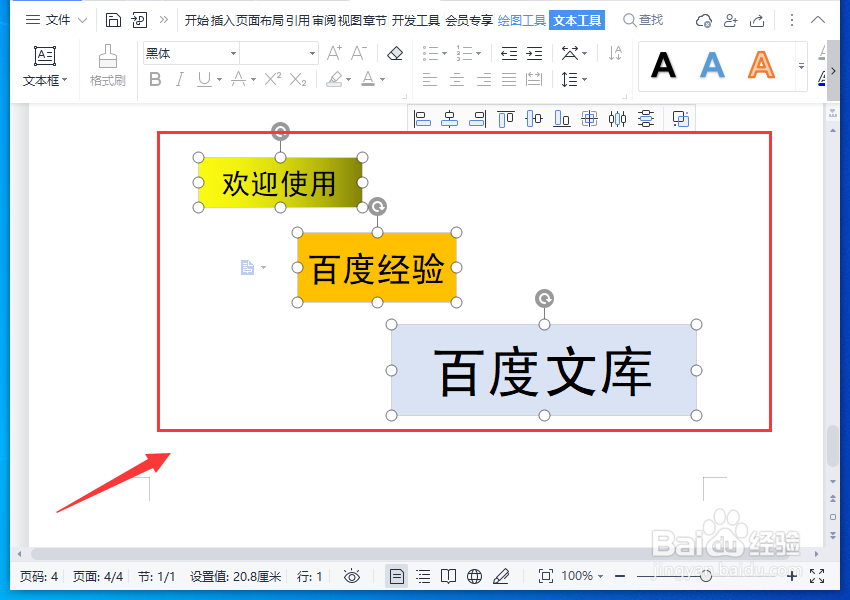
Task: Align objects right in floating toolbar
Action: pos(478,119)
